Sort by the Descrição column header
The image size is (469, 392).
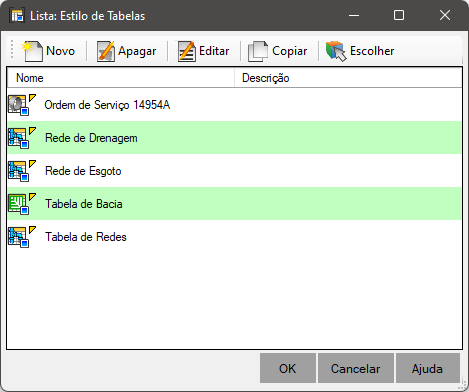pos(348,78)
